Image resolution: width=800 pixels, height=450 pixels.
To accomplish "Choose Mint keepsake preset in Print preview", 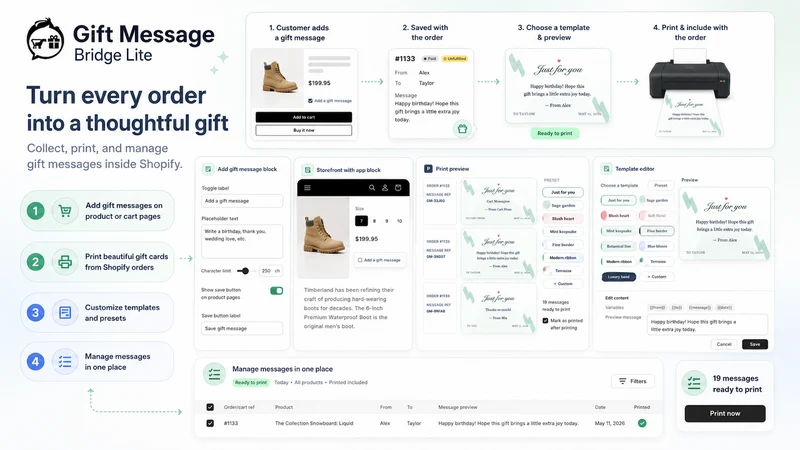I will (561, 232).
